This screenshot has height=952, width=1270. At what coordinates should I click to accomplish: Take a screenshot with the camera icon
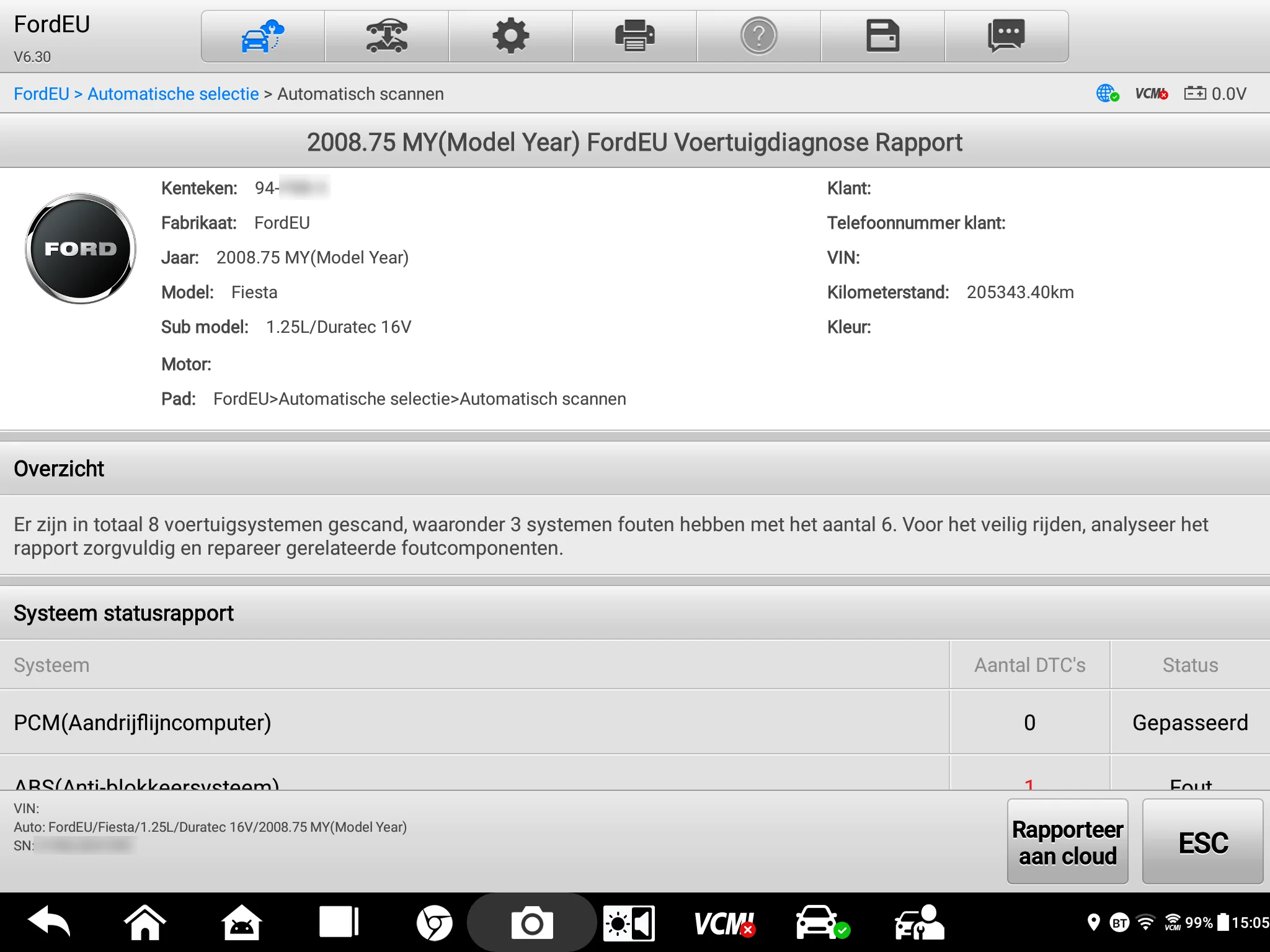pyautogui.click(x=532, y=923)
